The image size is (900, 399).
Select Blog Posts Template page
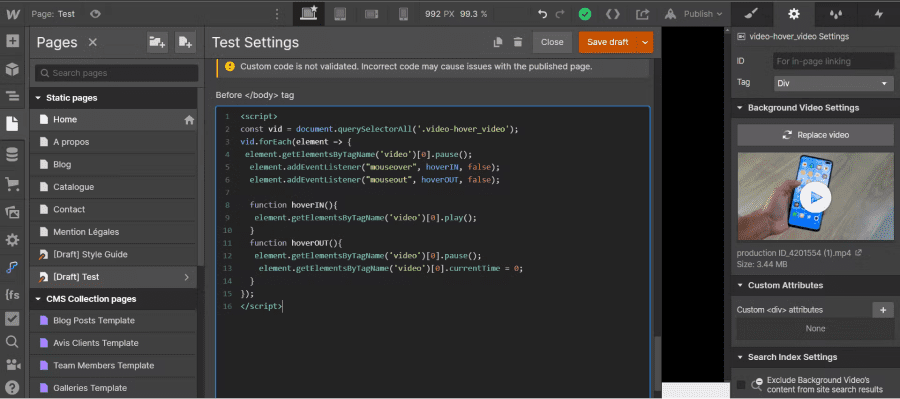tap(114, 320)
